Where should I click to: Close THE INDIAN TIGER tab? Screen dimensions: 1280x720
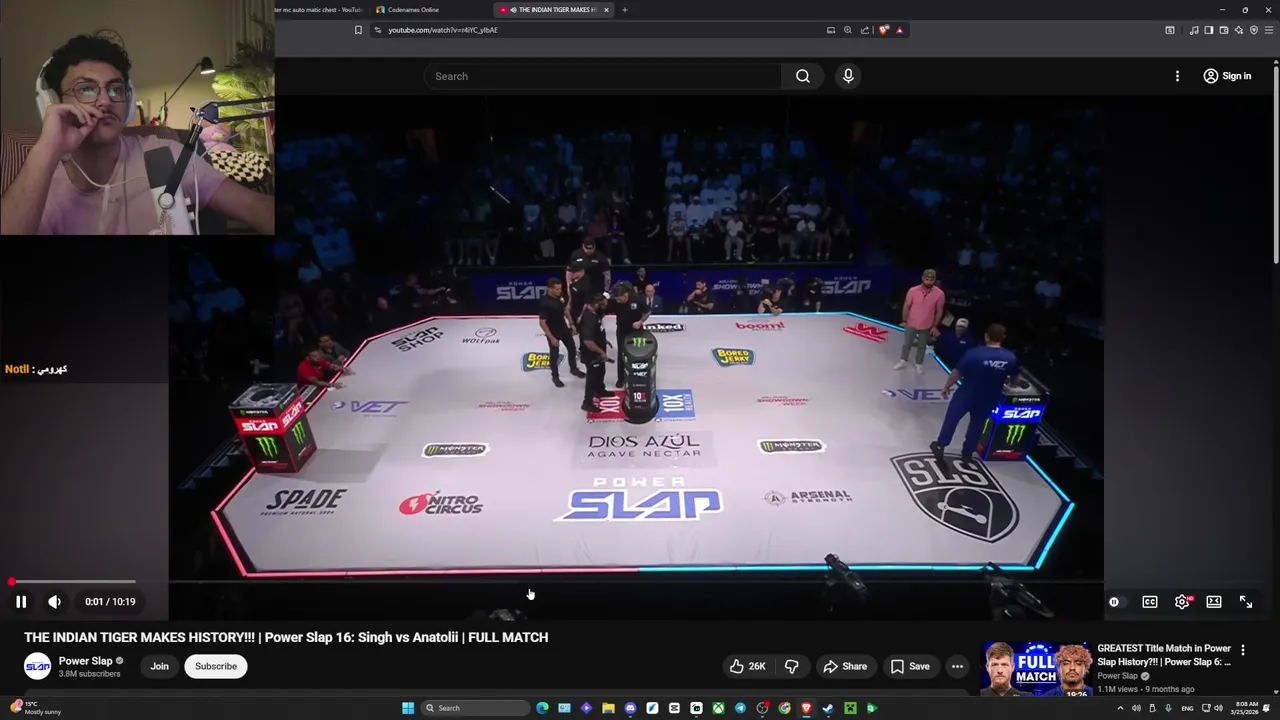pyautogui.click(x=606, y=10)
